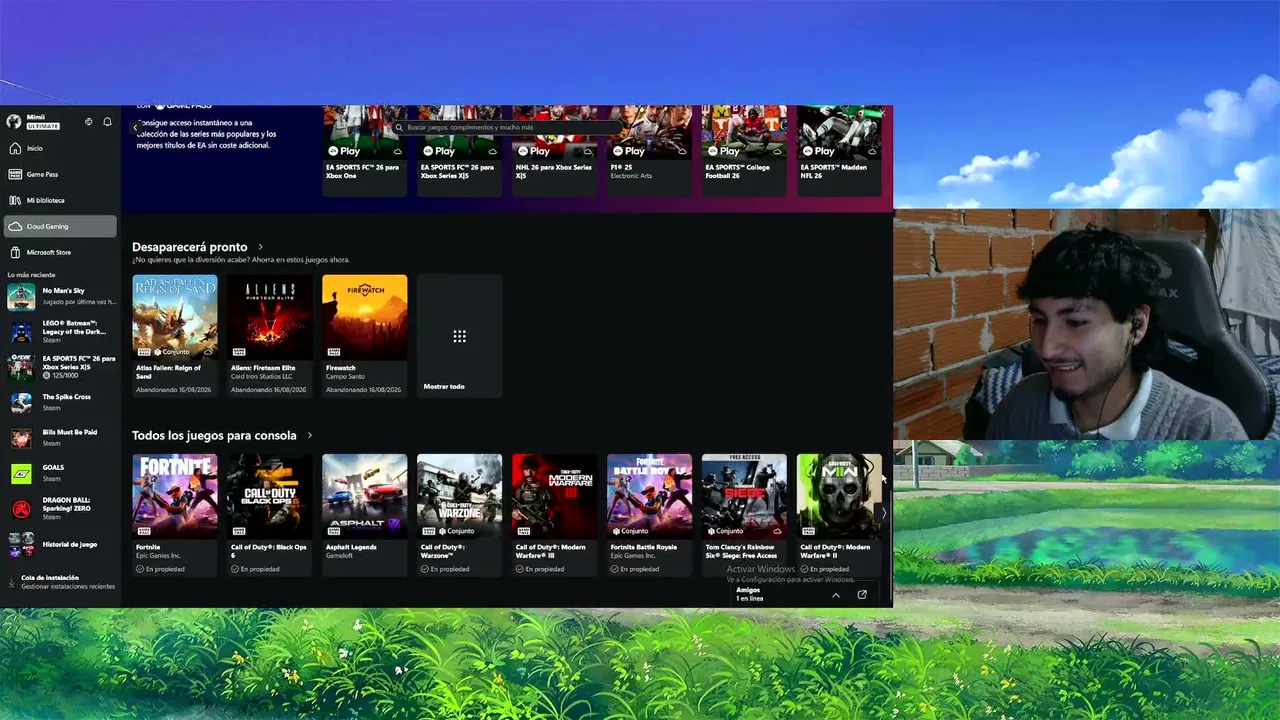Open EA SPORTS Madden NFL 26 card
Image resolution: width=1280 pixels, height=720 pixels.
point(839,150)
